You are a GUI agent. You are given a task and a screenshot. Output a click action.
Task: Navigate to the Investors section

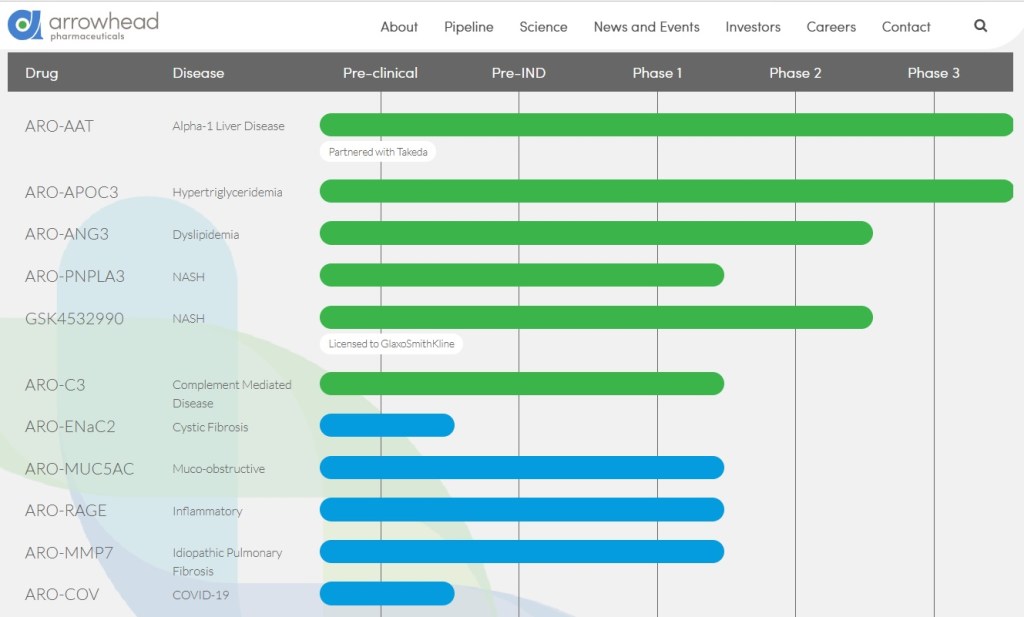click(753, 27)
